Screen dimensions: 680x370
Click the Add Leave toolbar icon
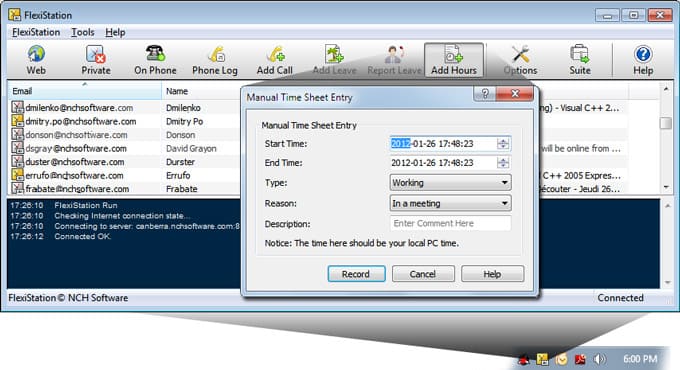coord(334,60)
